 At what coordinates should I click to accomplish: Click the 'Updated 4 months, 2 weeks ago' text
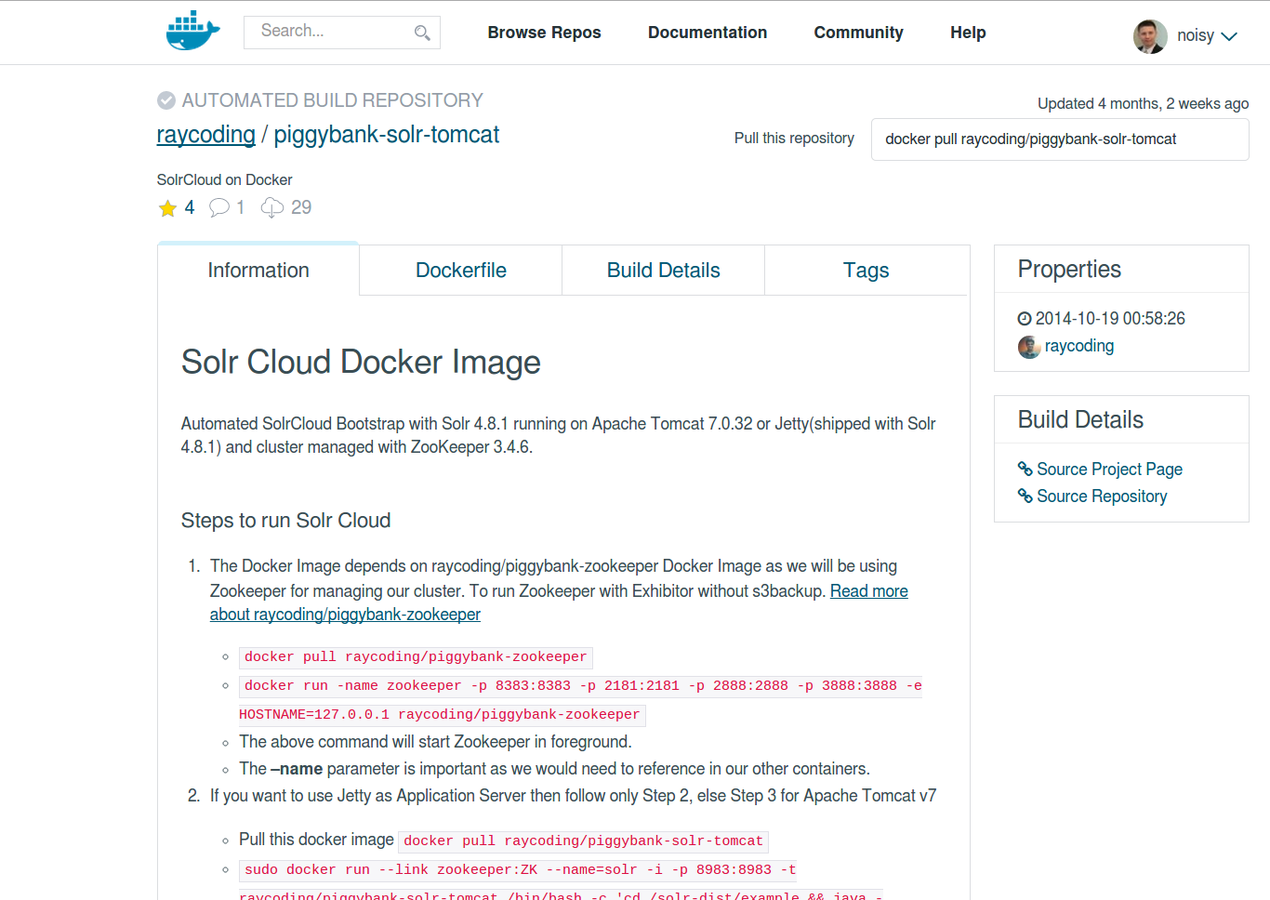[1143, 103]
